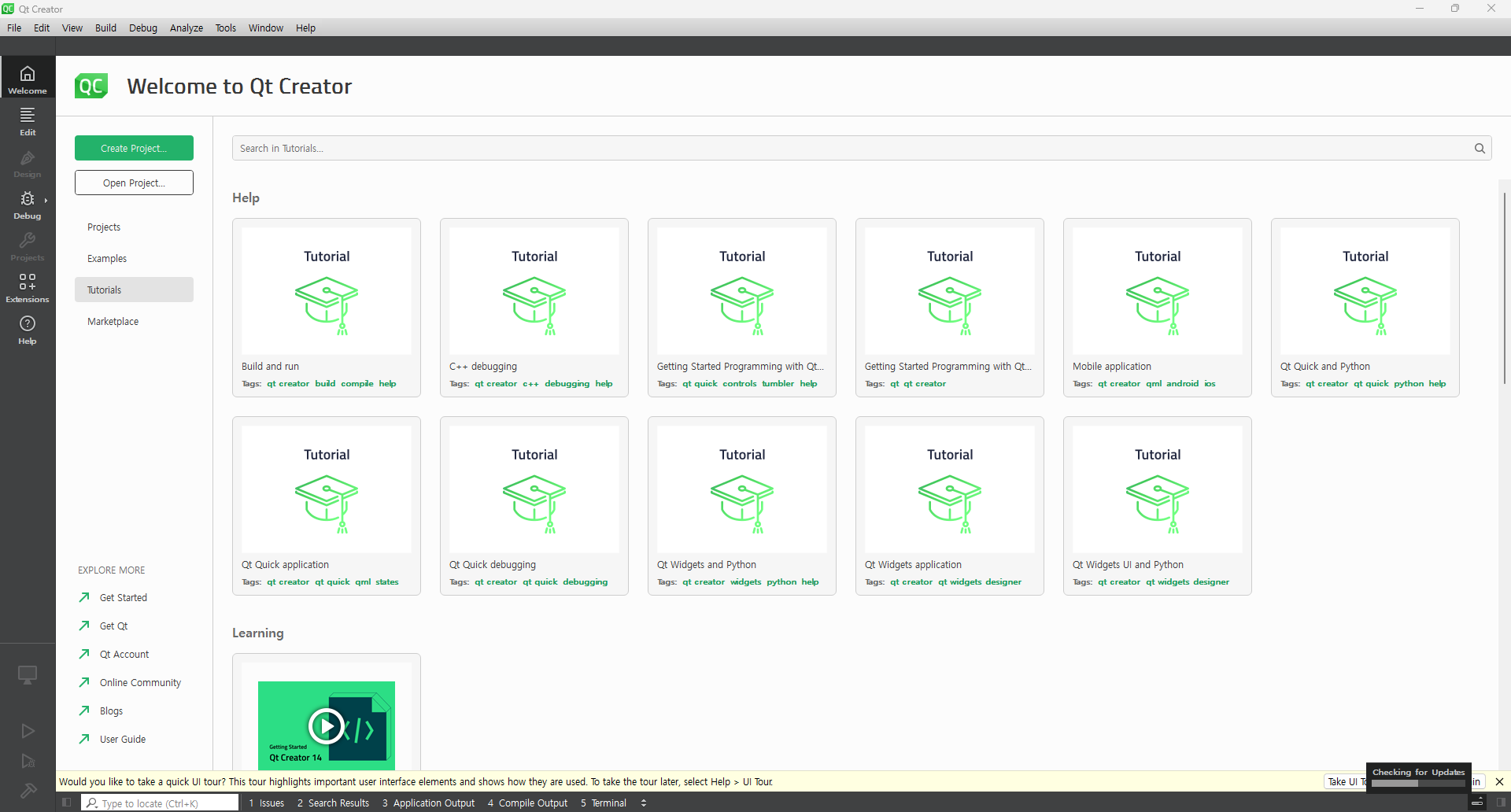Open the Help mode in the sidebar
1511x812 pixels.
pos(28,330)
